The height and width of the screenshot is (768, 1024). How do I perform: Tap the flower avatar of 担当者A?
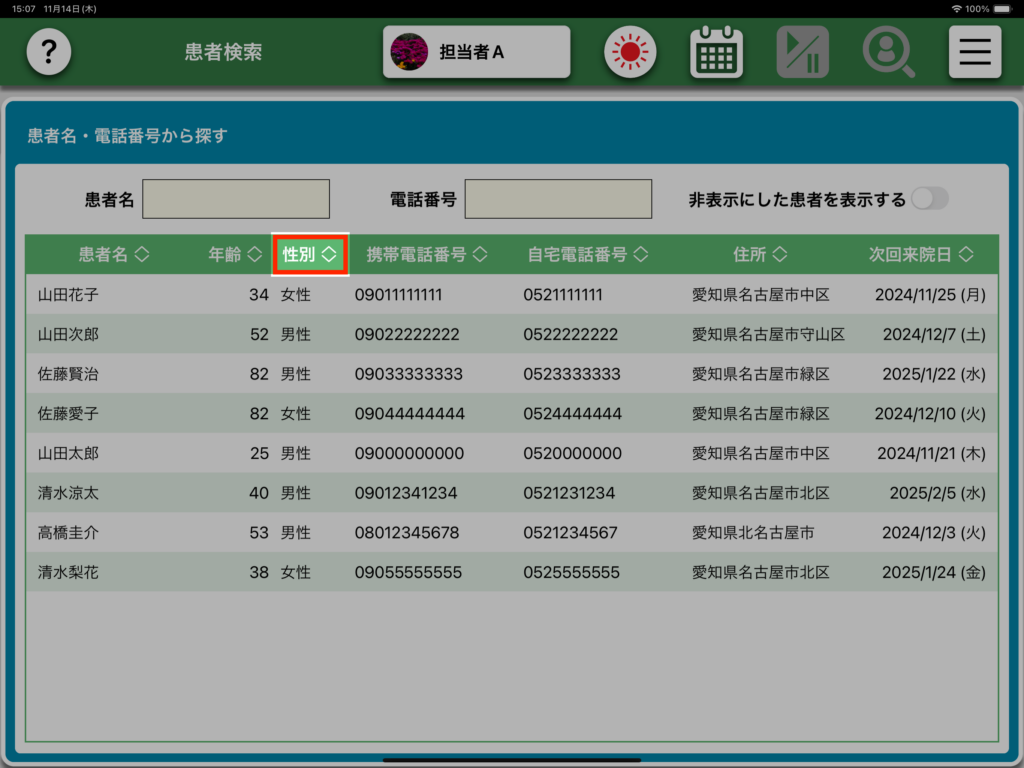coord(409,52)
